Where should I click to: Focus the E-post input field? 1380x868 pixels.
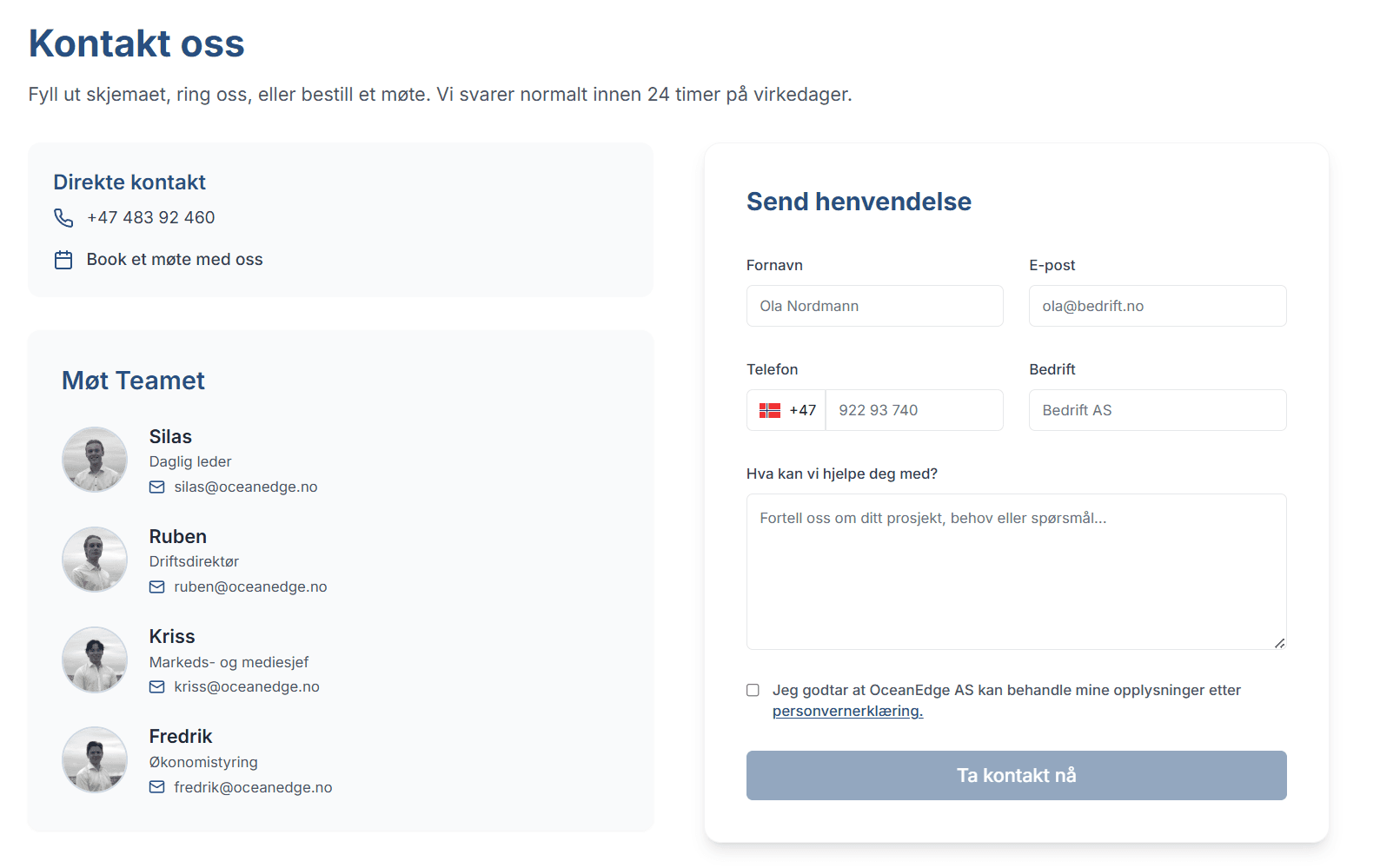click(x=1158, y=306)
